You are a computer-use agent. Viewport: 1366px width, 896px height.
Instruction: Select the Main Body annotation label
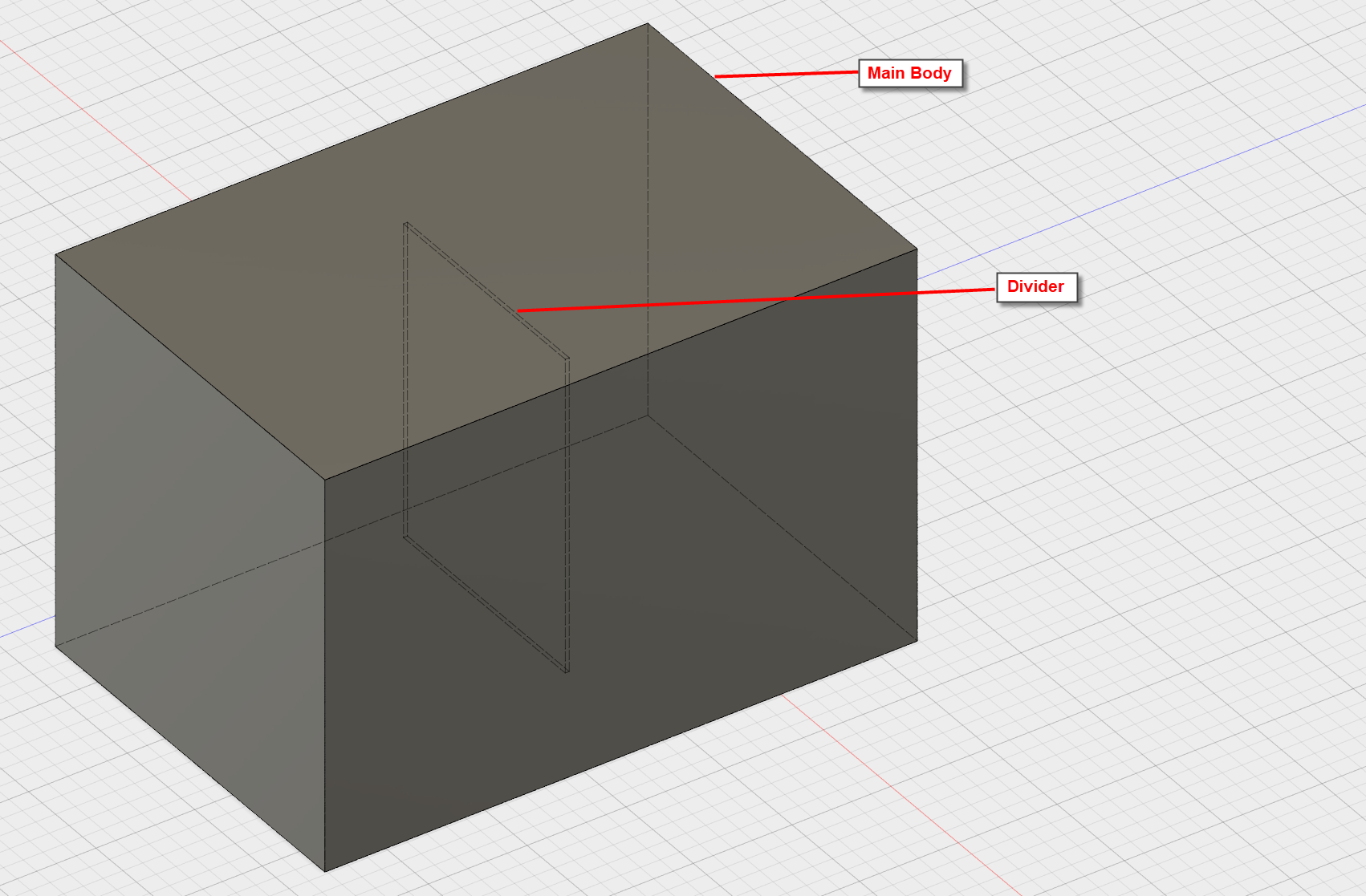coord(909,73)
